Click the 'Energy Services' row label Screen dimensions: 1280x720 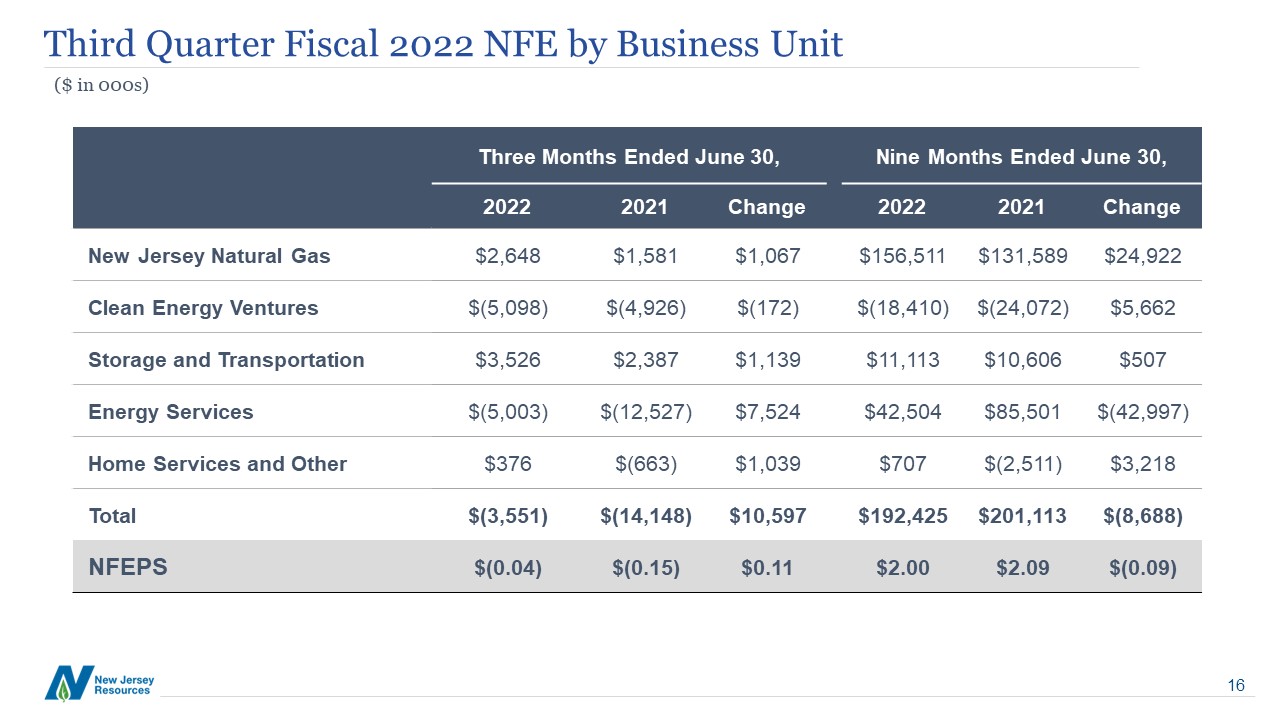(171, 412)
